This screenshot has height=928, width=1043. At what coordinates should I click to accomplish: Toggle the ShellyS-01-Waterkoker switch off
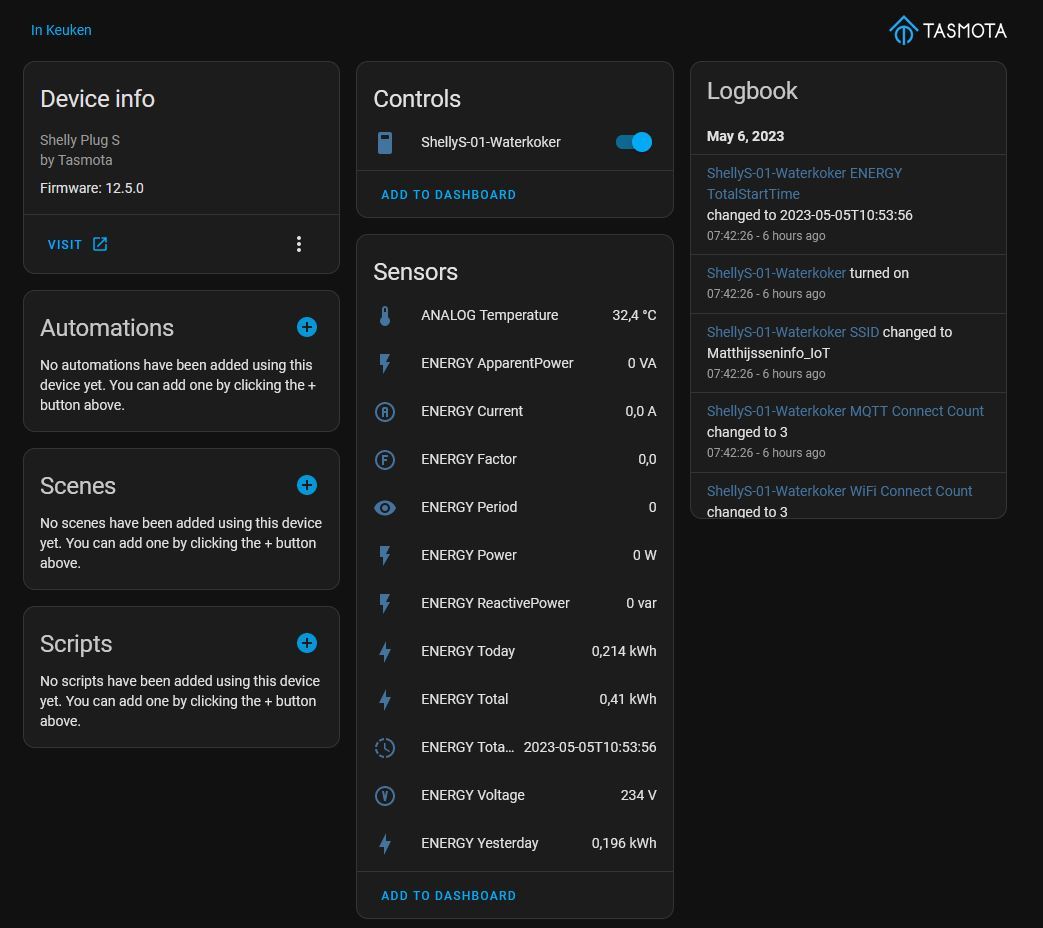tap(634, 142)
